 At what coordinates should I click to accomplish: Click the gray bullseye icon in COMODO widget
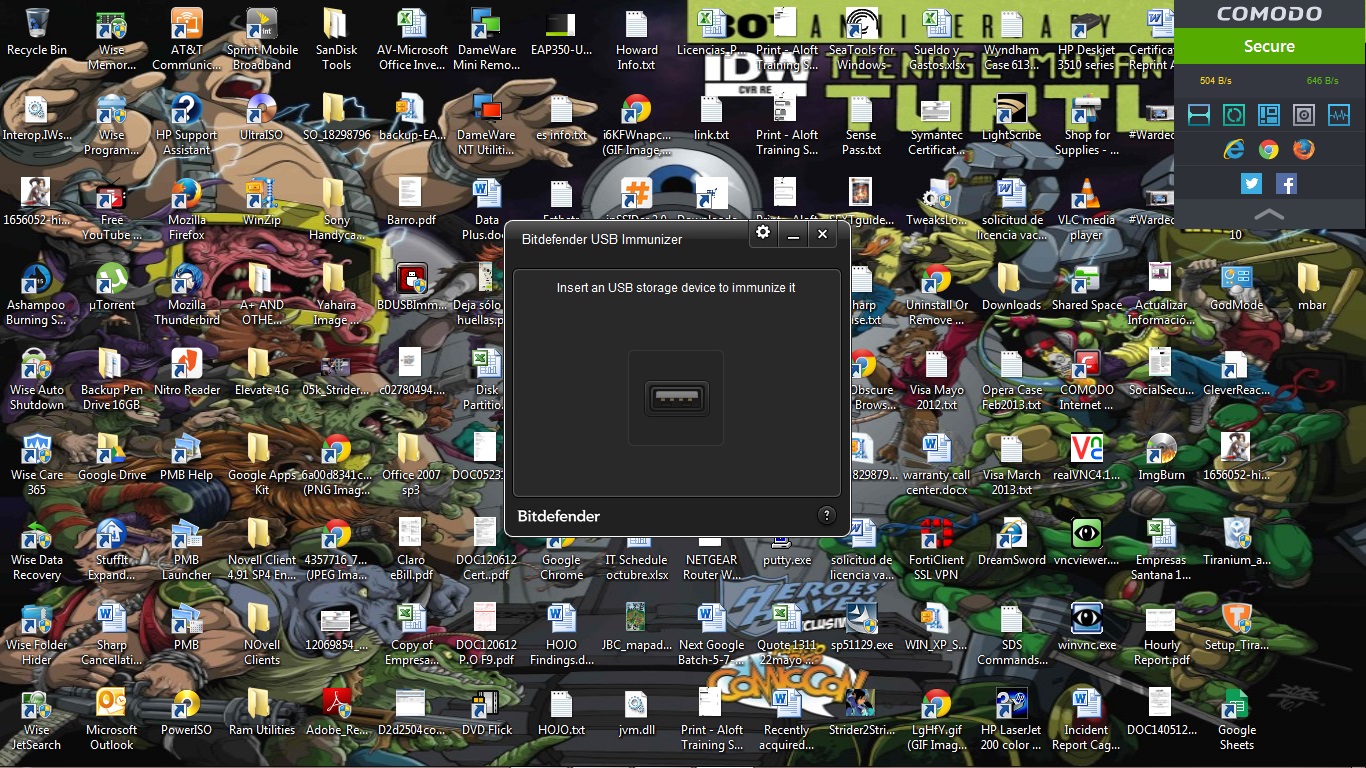1304,115
